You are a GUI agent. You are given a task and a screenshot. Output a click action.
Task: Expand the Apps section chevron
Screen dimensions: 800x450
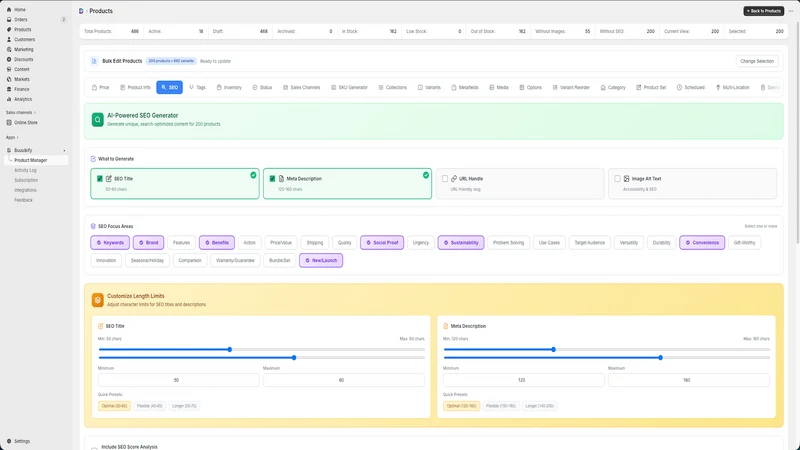tap(17, 138)
